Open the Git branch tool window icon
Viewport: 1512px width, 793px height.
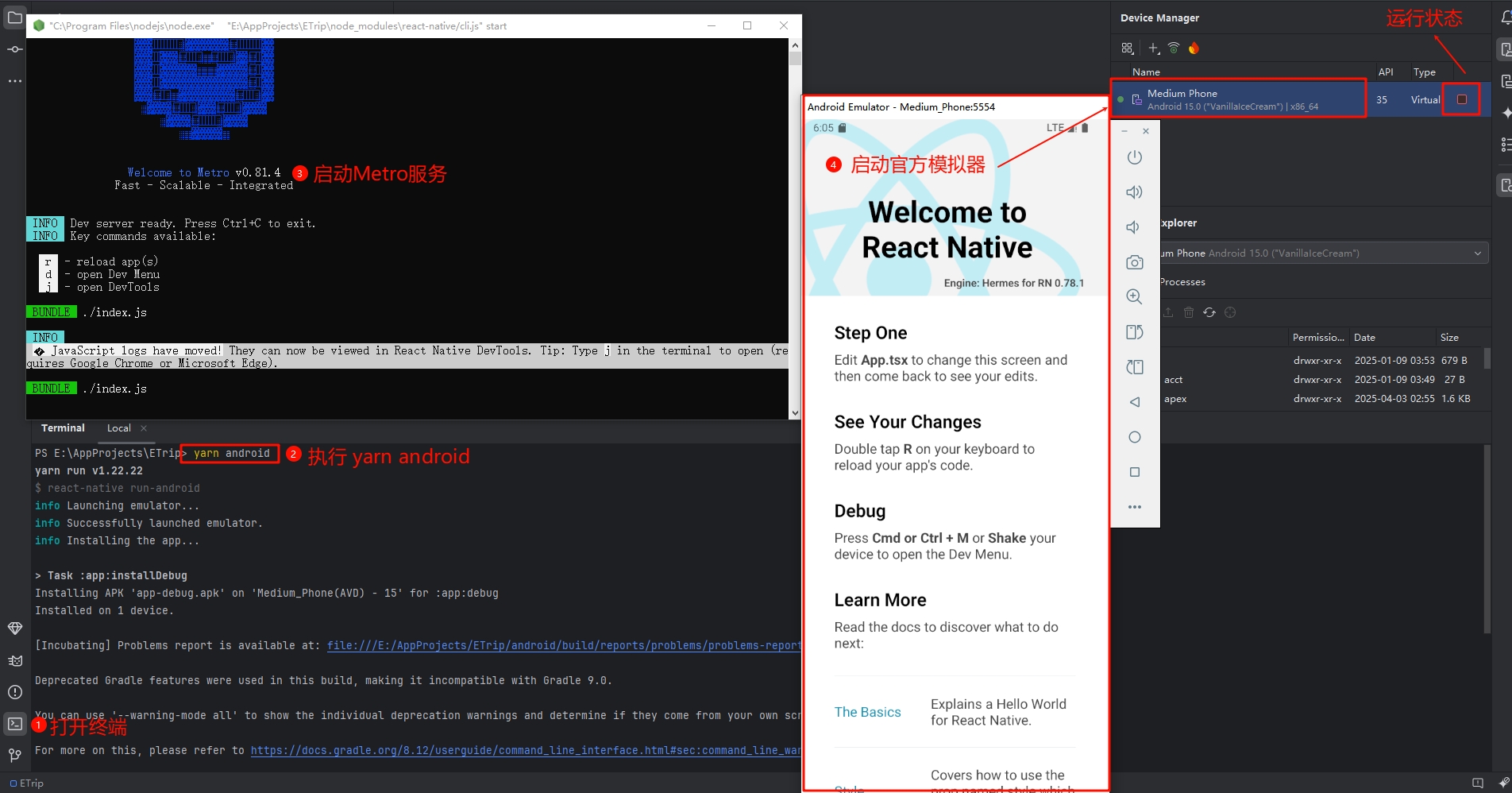[x=14, y=755]
